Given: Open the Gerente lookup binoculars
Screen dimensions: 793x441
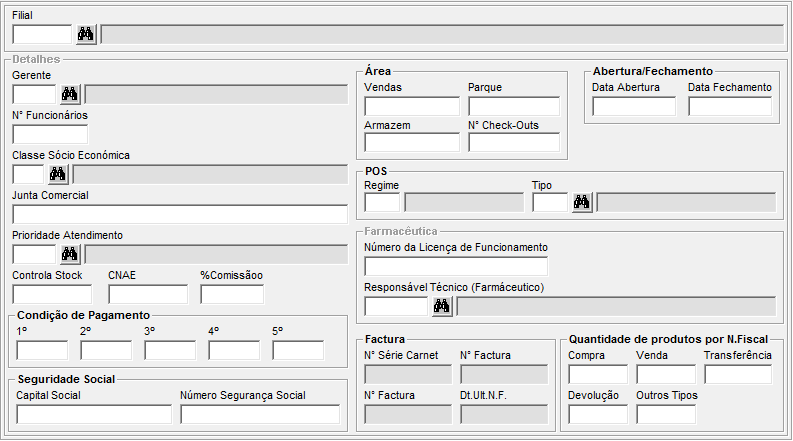Looking at the screenshot, I should coord(70,95).
